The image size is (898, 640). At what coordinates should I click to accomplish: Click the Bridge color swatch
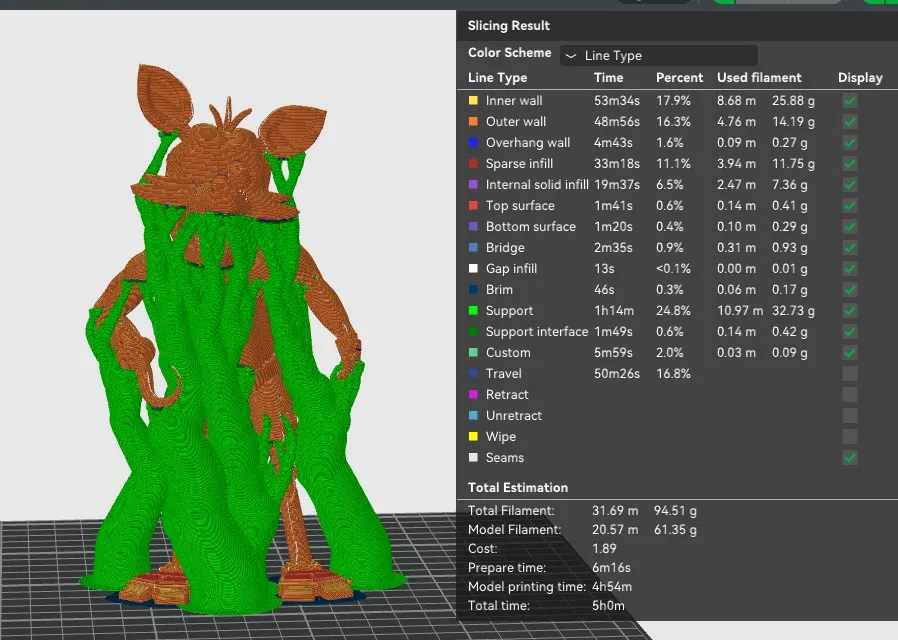[x=473, y=247]
